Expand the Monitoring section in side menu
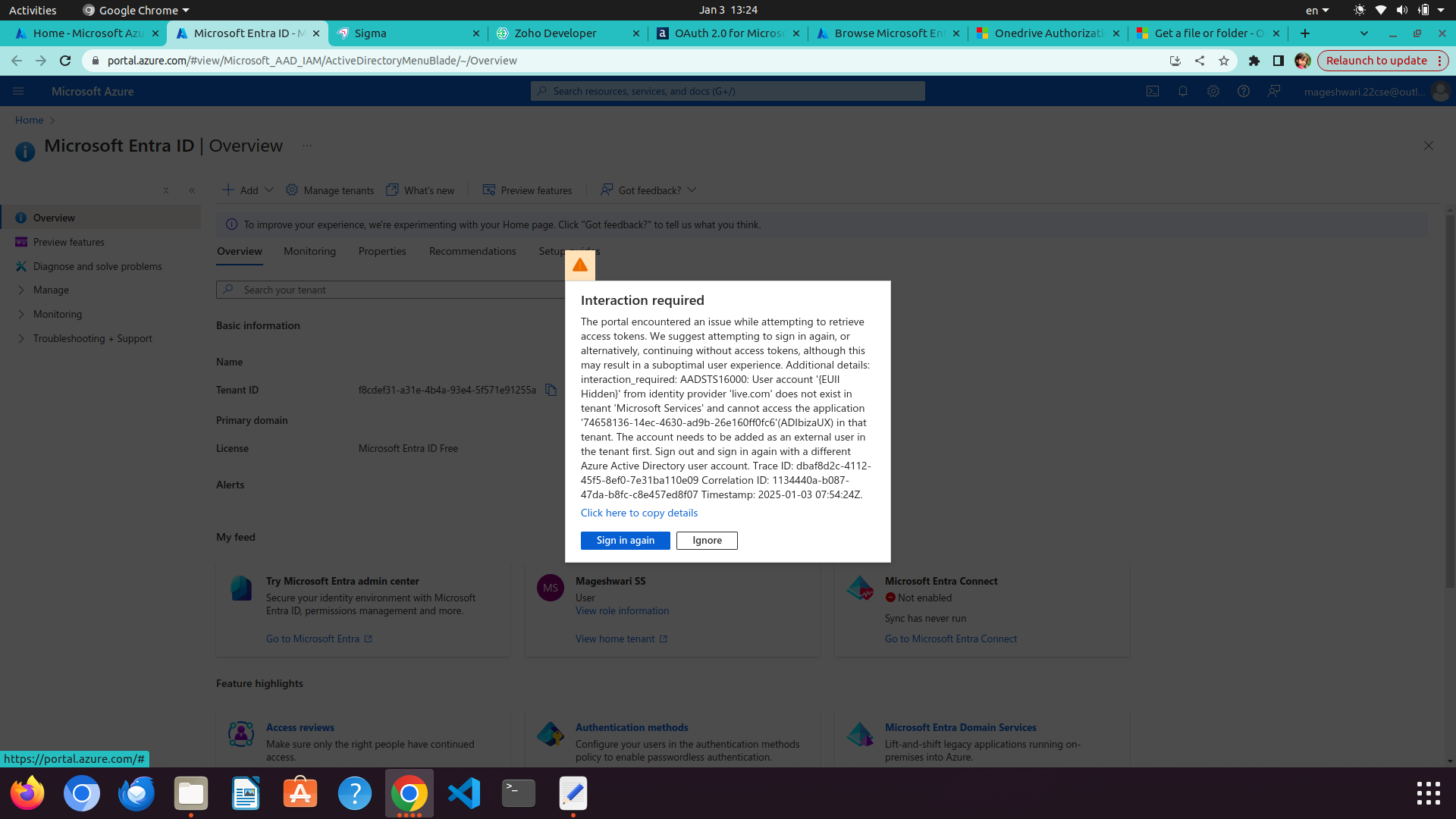The width and height of the screenshot is (1456, 819). coord(100,314)
